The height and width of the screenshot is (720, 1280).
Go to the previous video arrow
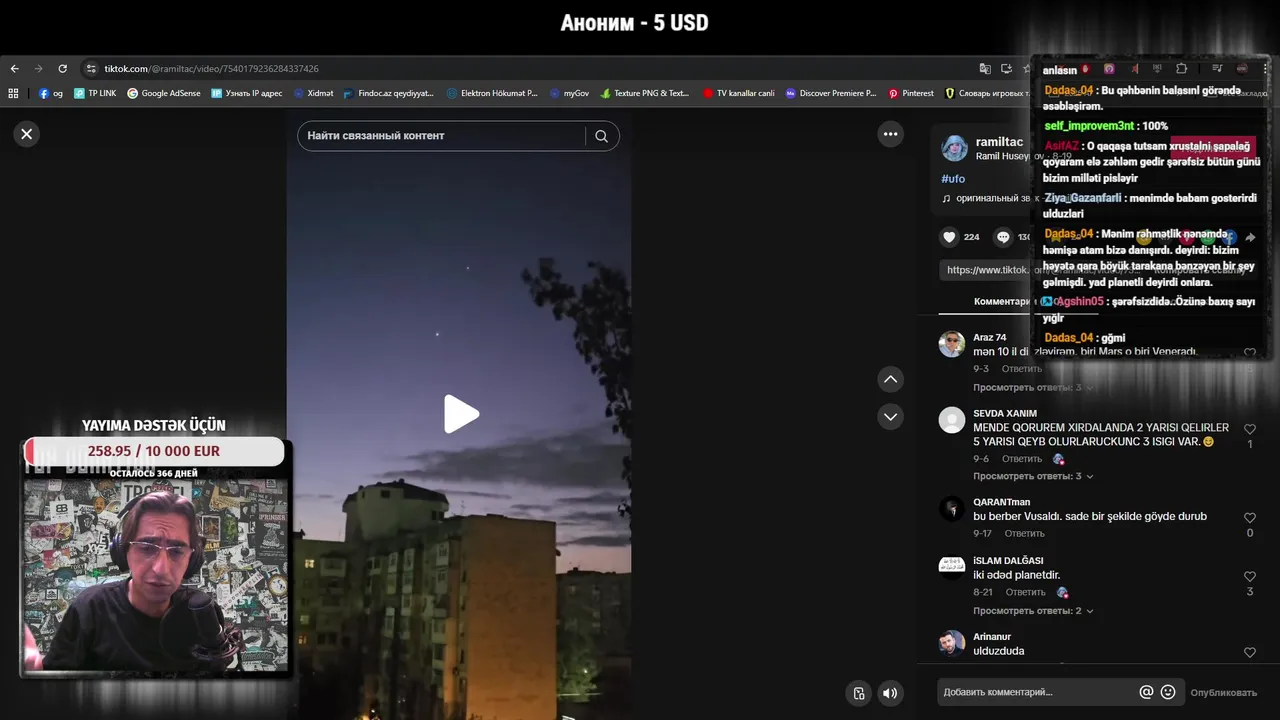coord(890,379)
